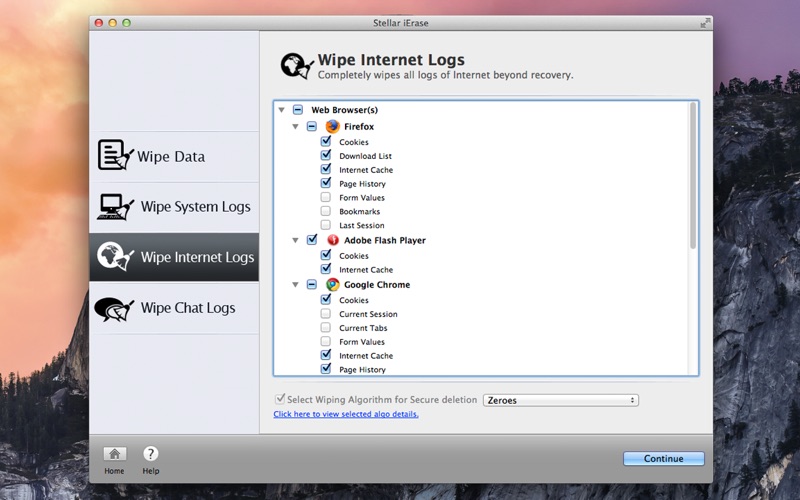
Task: Uncheck Google Chrome Cookies checkbox
Action: click(326, 299)
